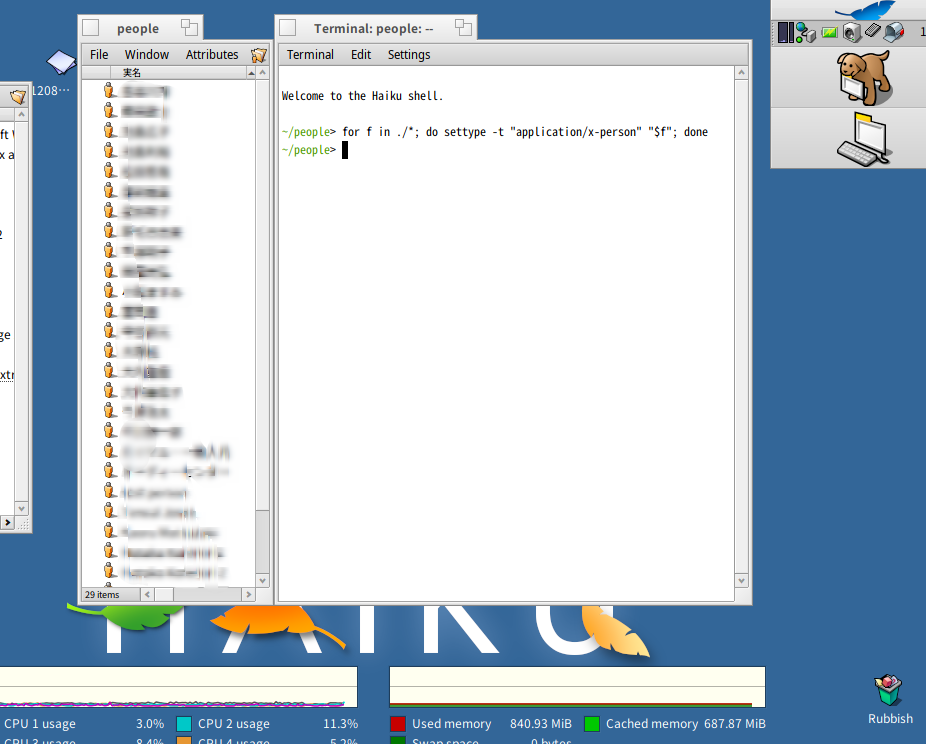The height and width of the screenshot is (744, 926).
Task: Open the volume speaker tray icon
Action: pos(851,33)
